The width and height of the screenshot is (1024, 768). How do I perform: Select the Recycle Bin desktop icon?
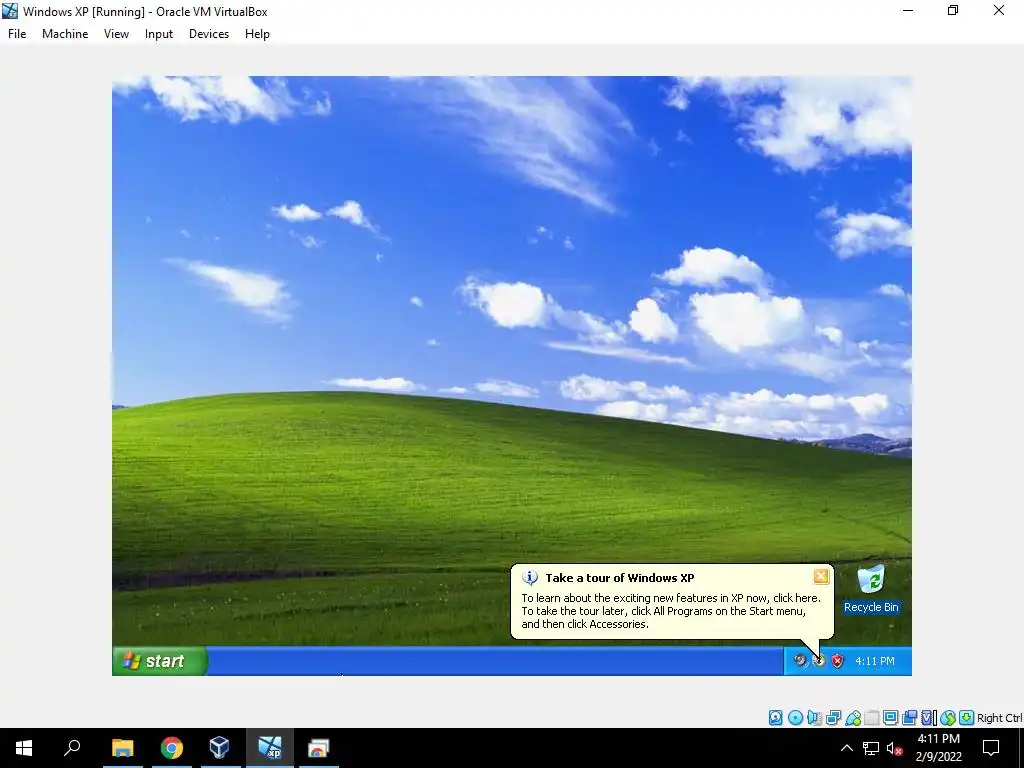coord(871,590)
